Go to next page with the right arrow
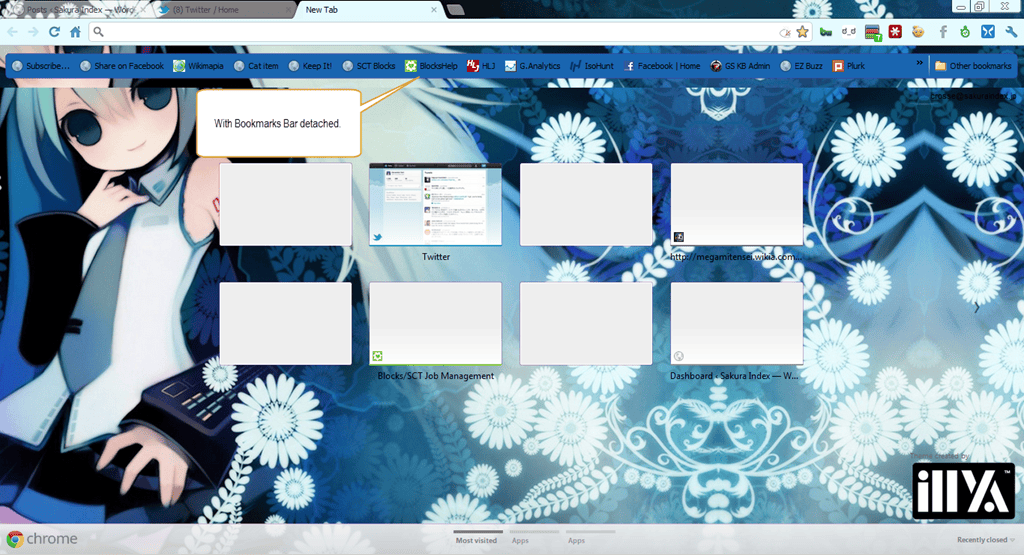This screenshot has width=1024, height=555. [x=977, y=308]
